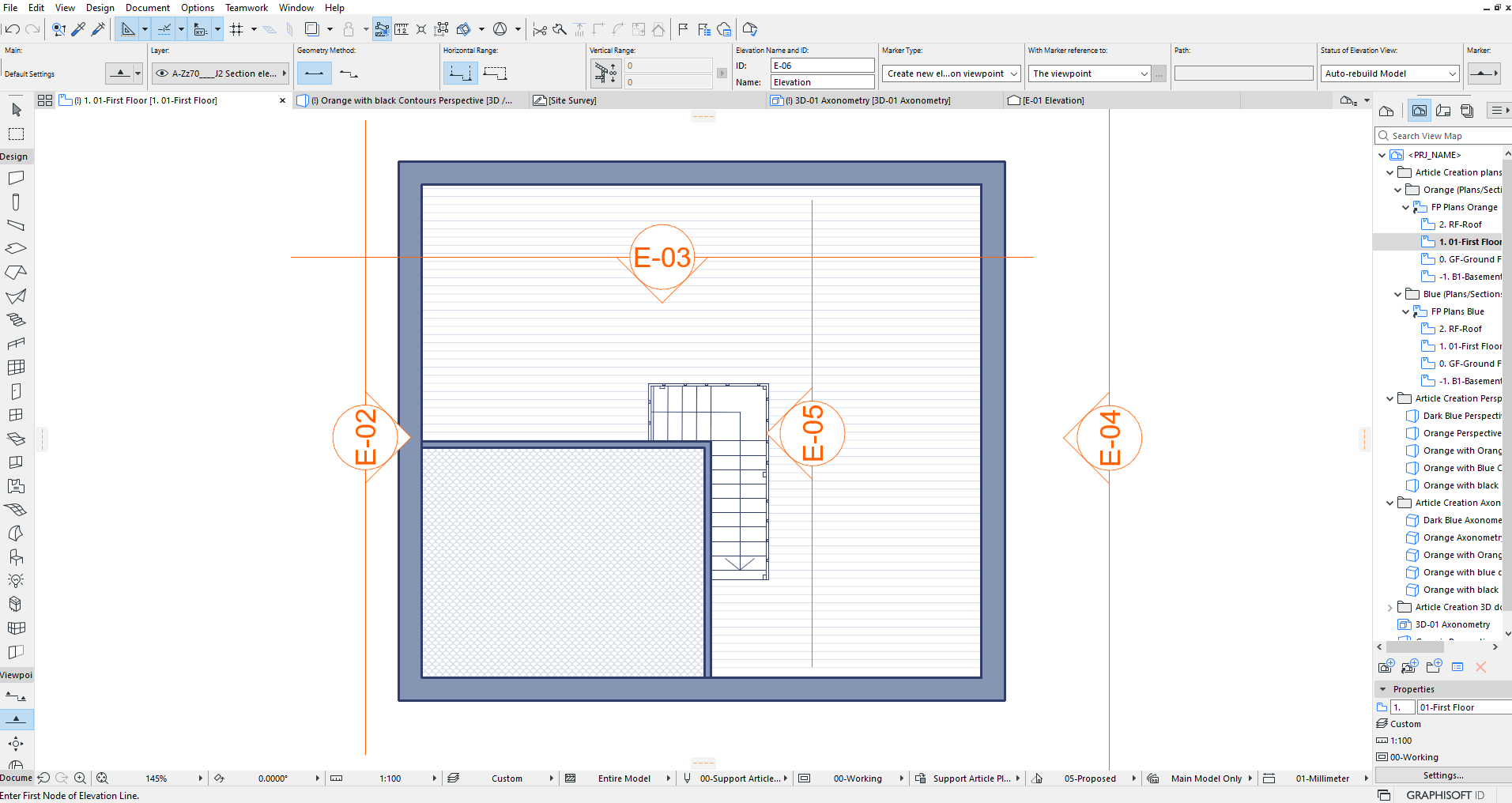Open the Auto-rebuild Model status dropdown
The image size is (1512, 803).
coord(1388,73)
